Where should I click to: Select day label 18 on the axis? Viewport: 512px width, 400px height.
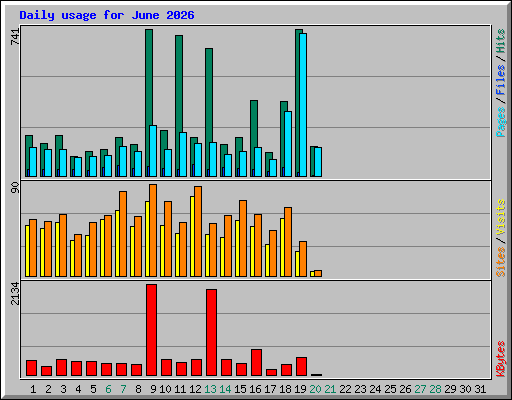[x=285, y=389]
